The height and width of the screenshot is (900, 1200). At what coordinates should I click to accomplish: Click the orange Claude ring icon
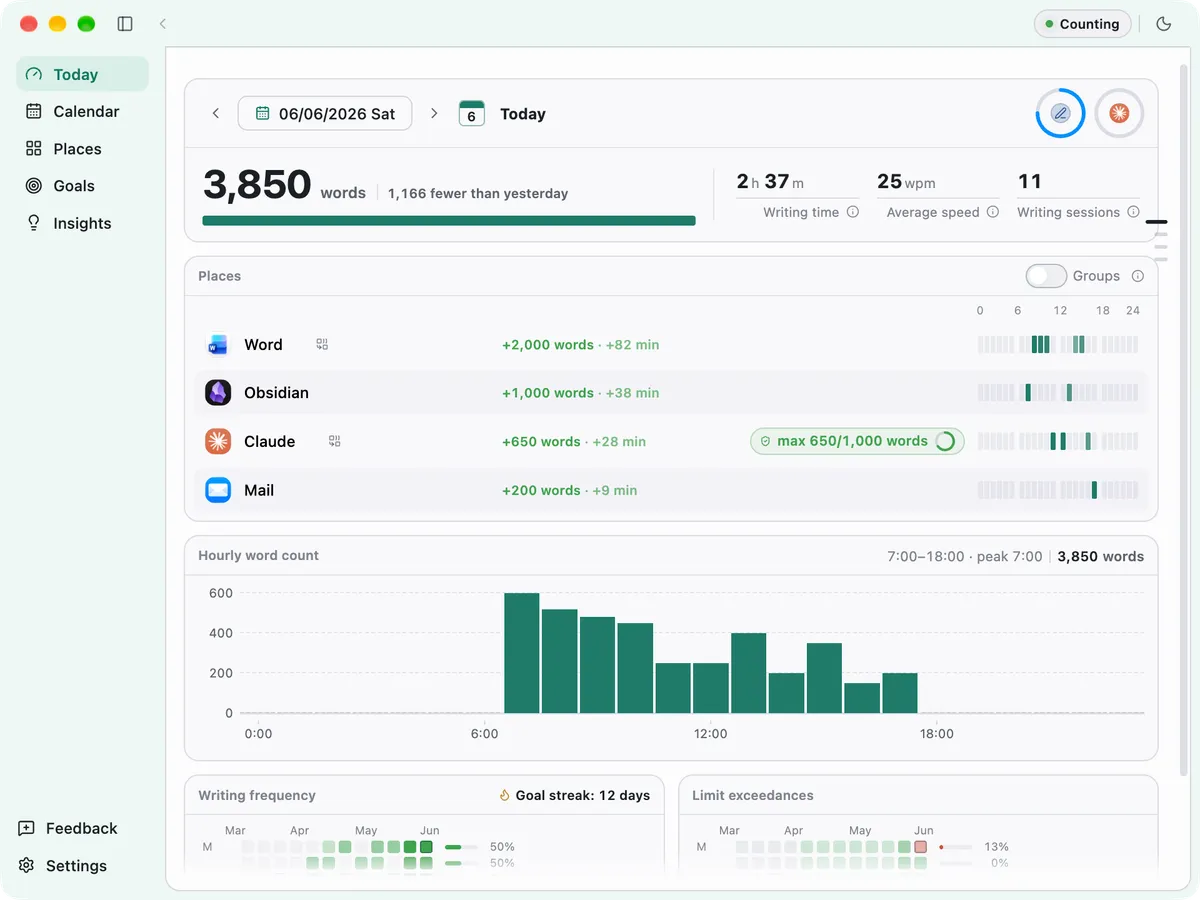pos(1119,113)
